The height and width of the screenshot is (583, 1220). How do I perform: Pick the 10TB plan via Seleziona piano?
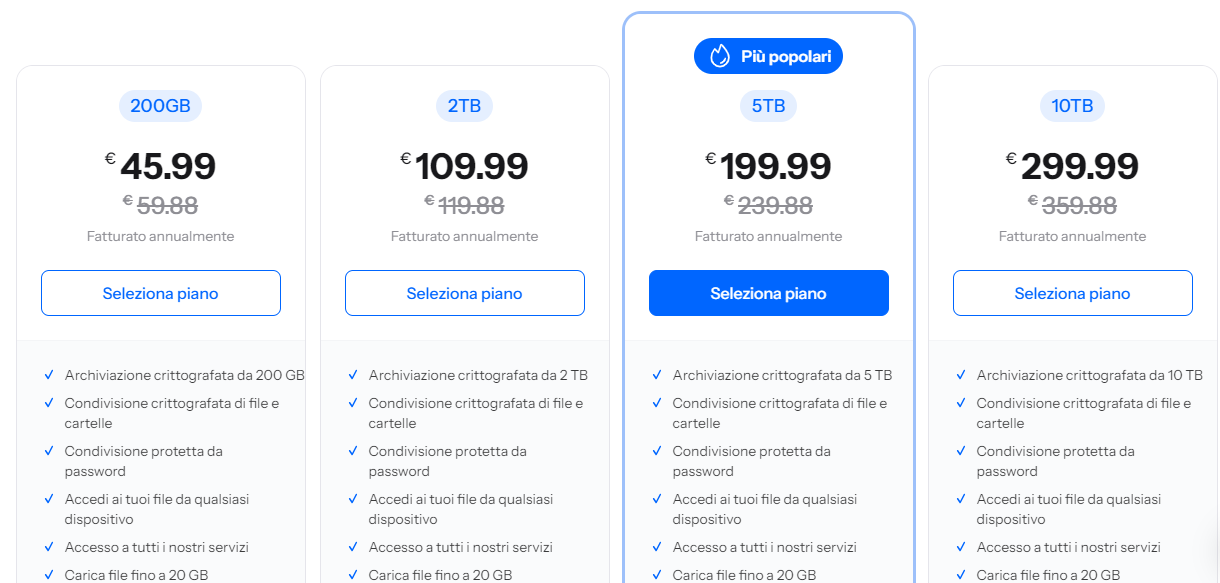point(1073,293)
